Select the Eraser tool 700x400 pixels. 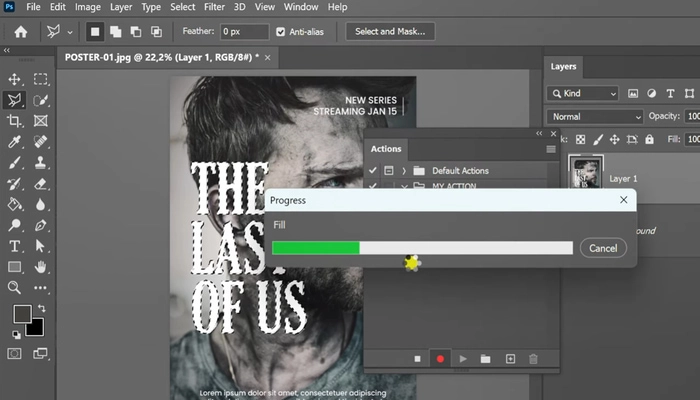point(41,183)
